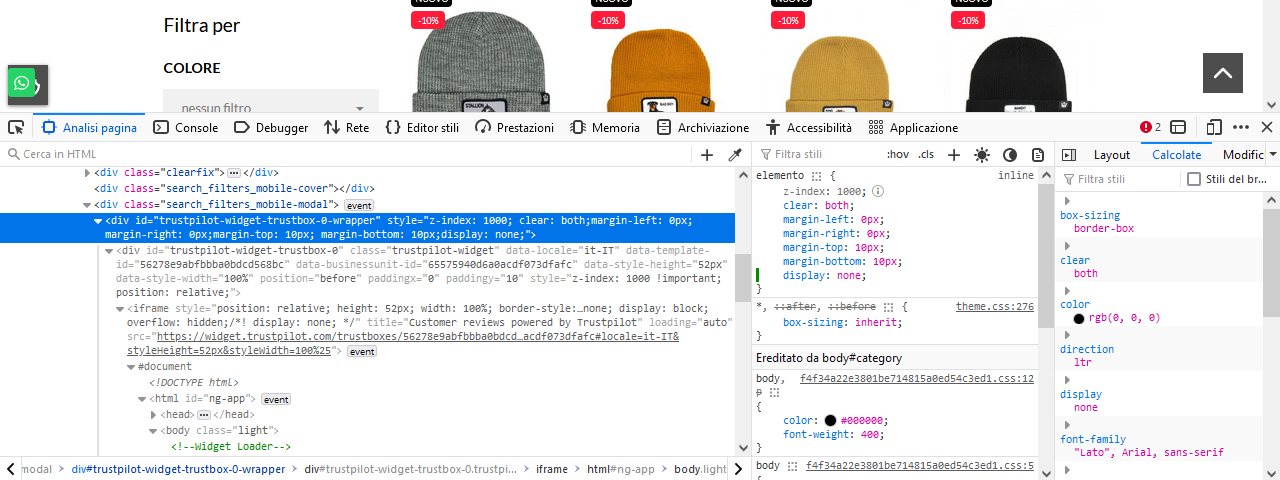
Task: Enable the 'Stili del browser' checkbox
Action: pos(1193,179)
